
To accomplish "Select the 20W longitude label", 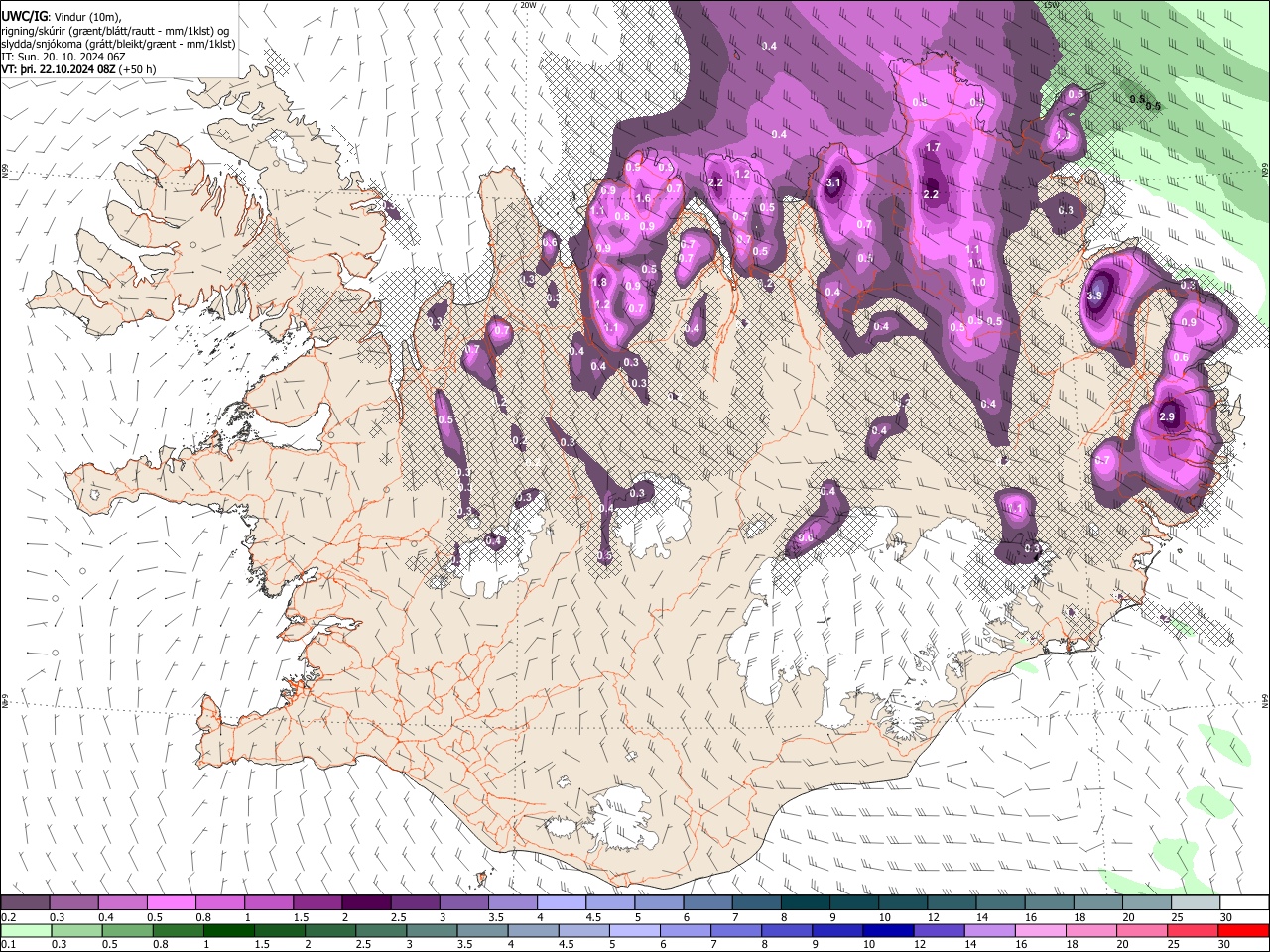I will pyautogui.click(x=528, y=5).
